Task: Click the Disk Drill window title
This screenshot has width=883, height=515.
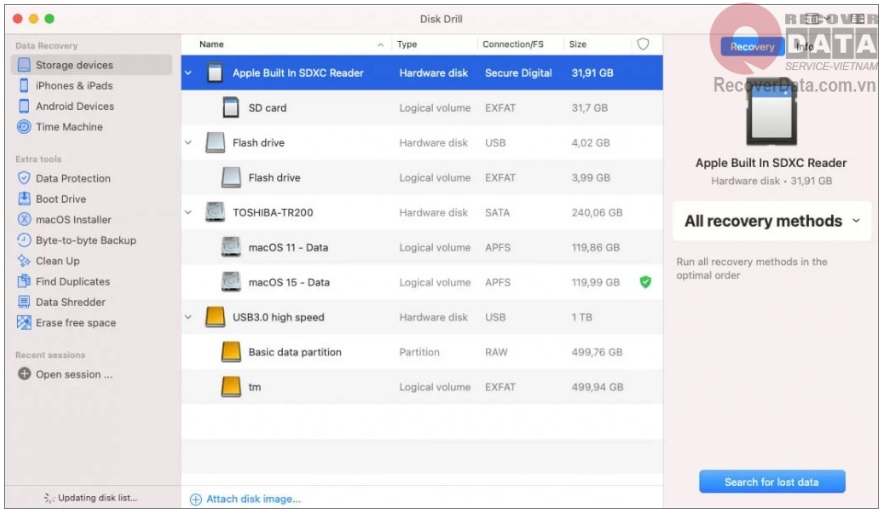Action: pyautogui.click(x=441, y=19)
